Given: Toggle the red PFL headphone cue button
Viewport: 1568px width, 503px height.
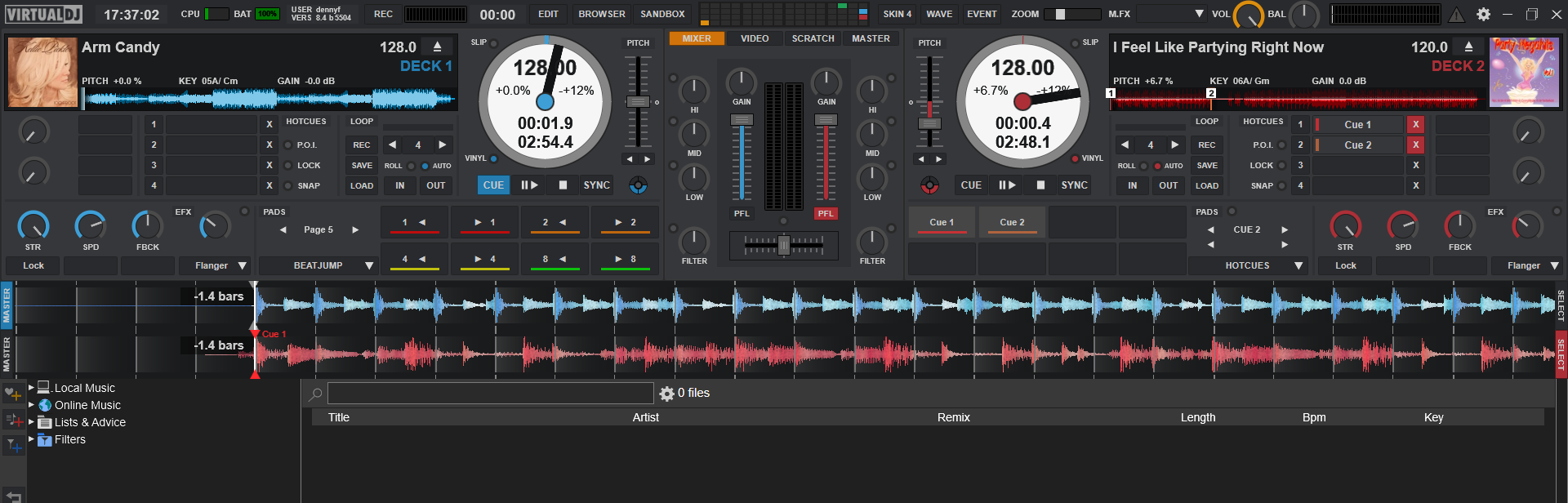Looking at the screenshot, I should pyautogui.click(x=826, y=214).
